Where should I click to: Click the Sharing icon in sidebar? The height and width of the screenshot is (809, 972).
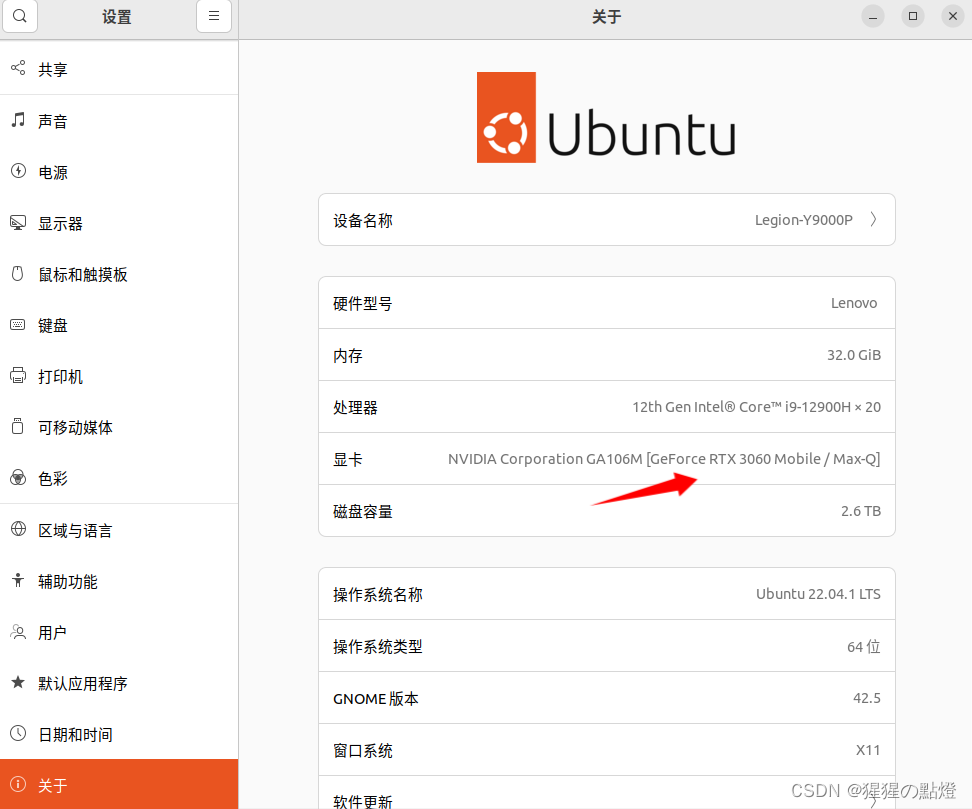18,68
